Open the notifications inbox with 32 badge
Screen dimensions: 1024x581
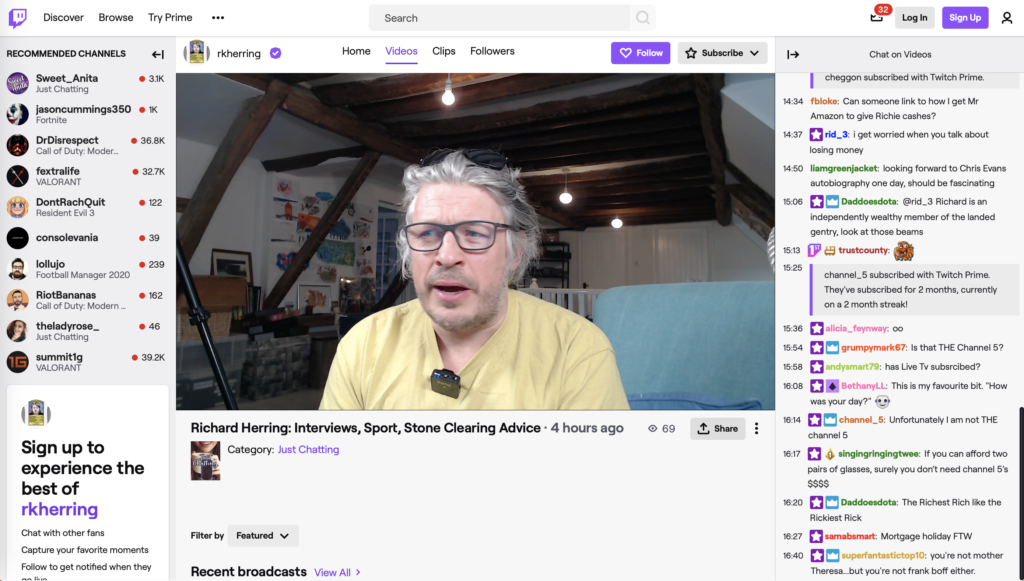coord(877,16)
